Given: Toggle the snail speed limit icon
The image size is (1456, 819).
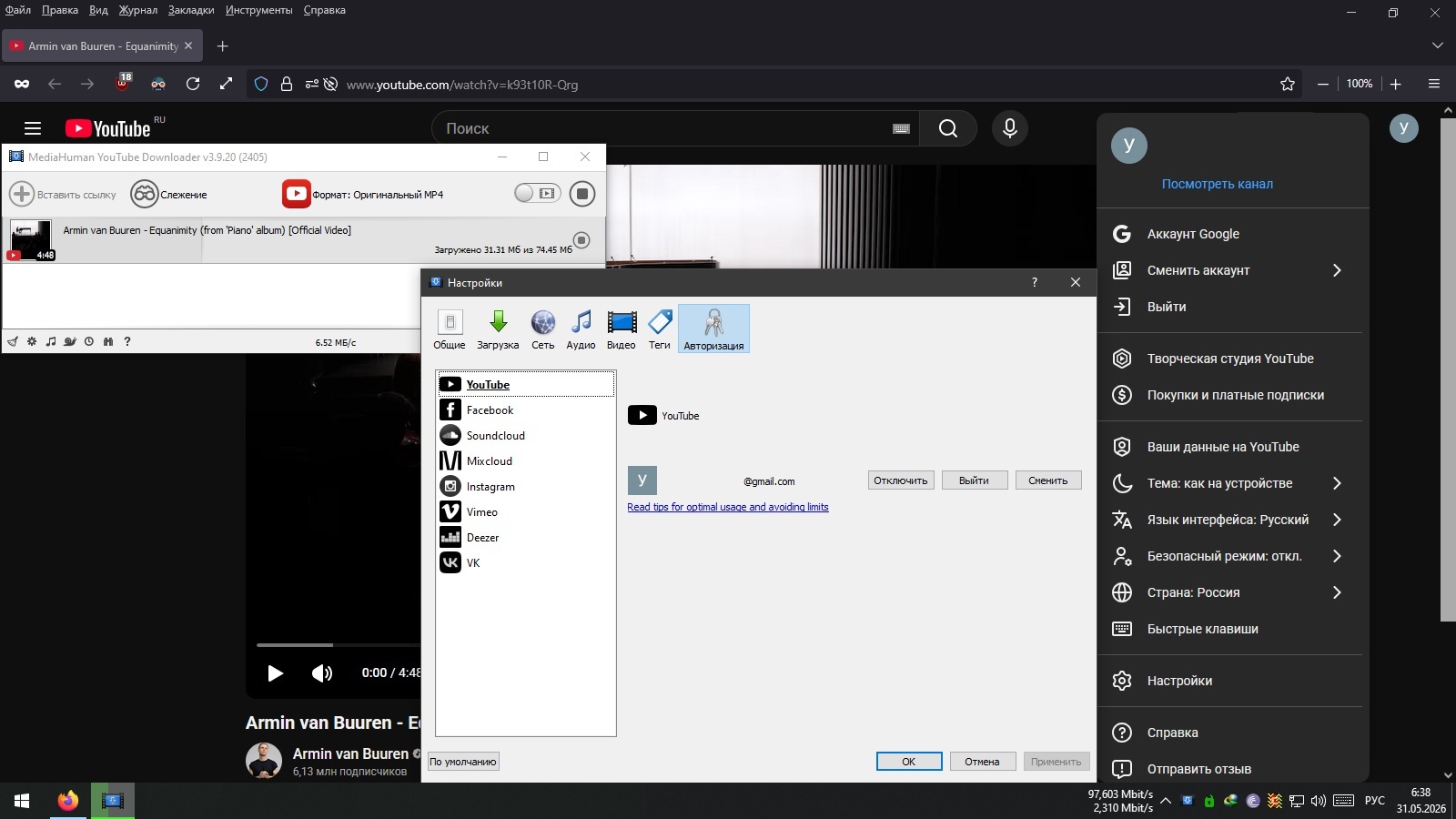Looking at the screenshot, I should pyautogui.click(x=70, y=342).
